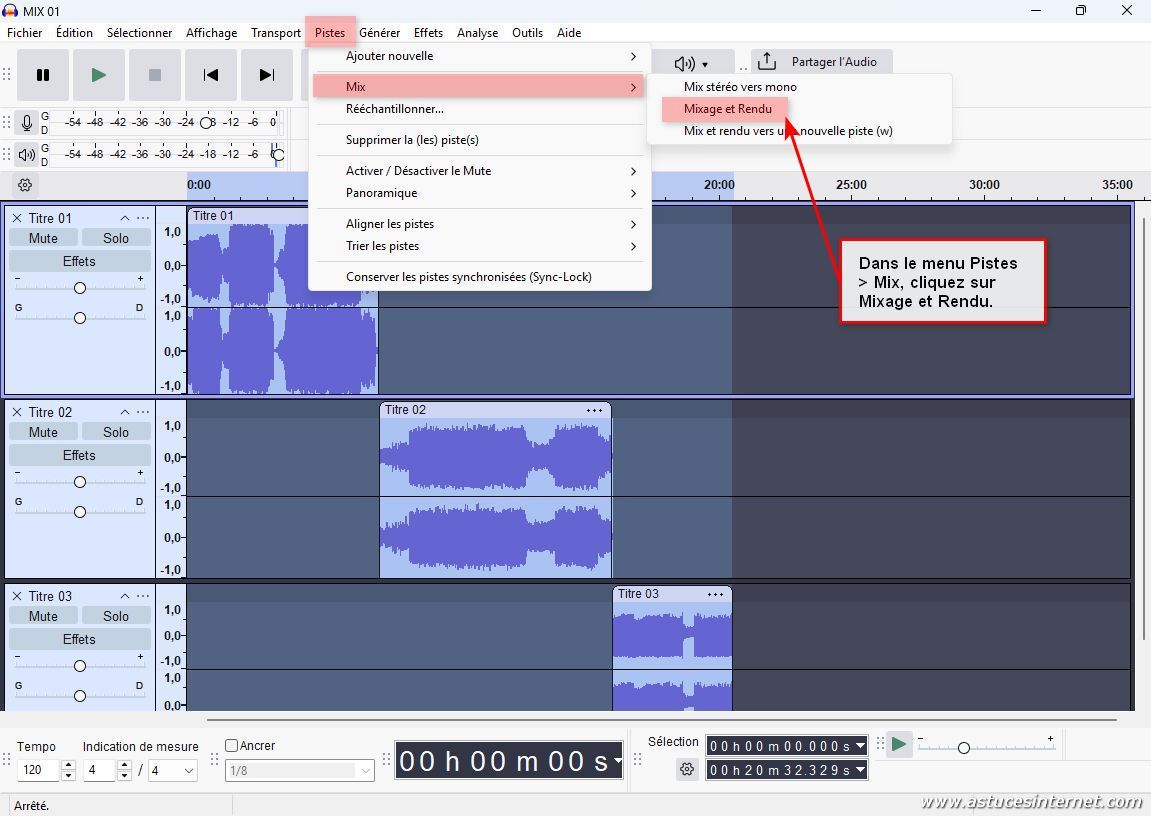
Task: Close track Titre 01 with X
Action: [17, 218]
